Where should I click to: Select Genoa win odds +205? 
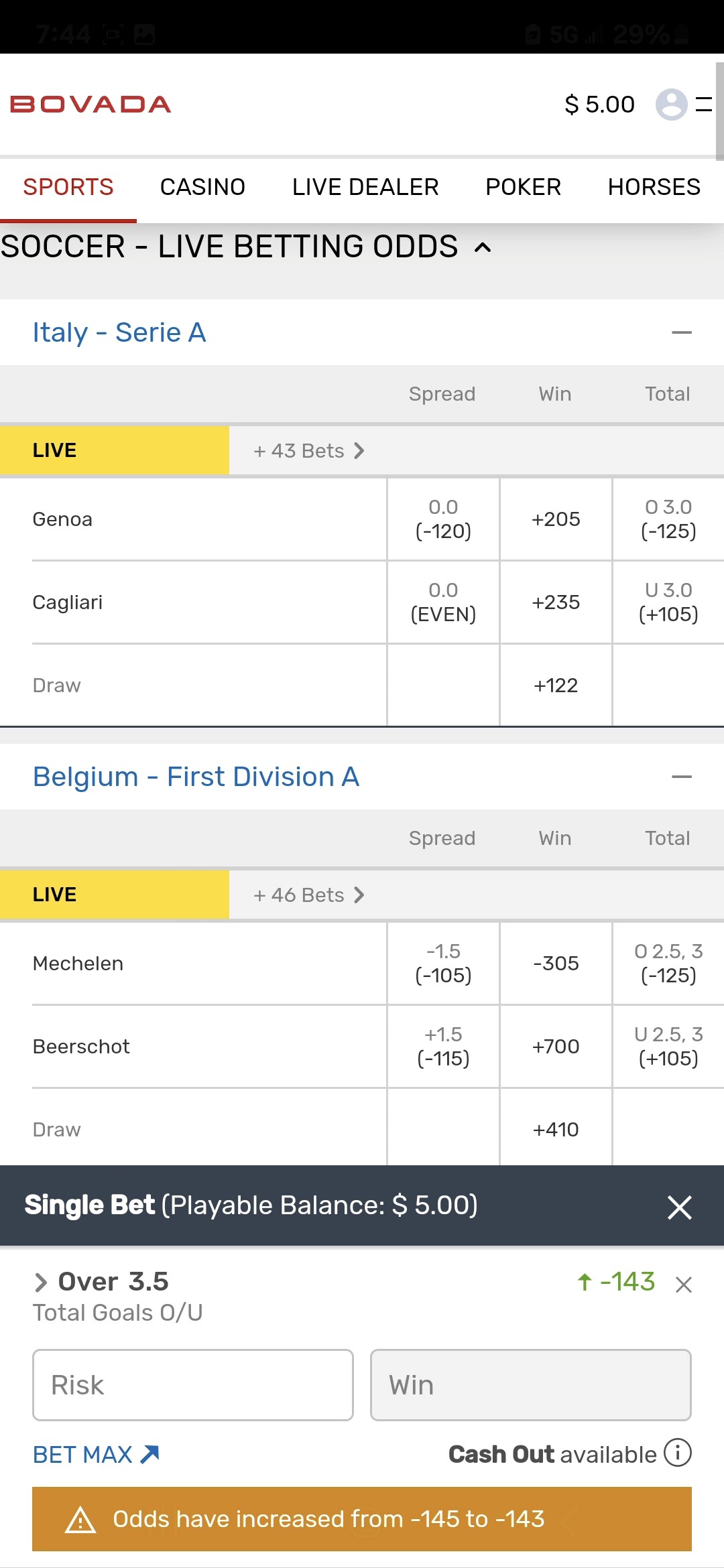pyautogui.click(x=556, y=519)
